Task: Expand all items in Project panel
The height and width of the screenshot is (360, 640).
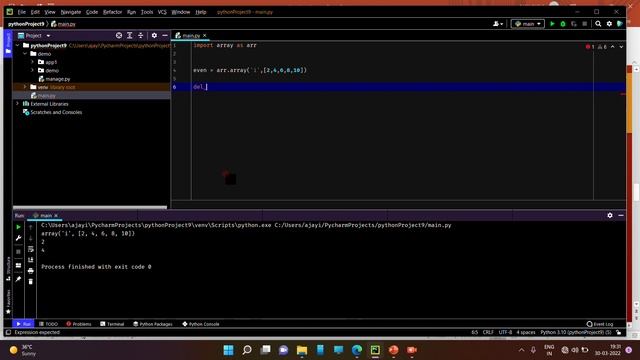Action: click(129, 36)
